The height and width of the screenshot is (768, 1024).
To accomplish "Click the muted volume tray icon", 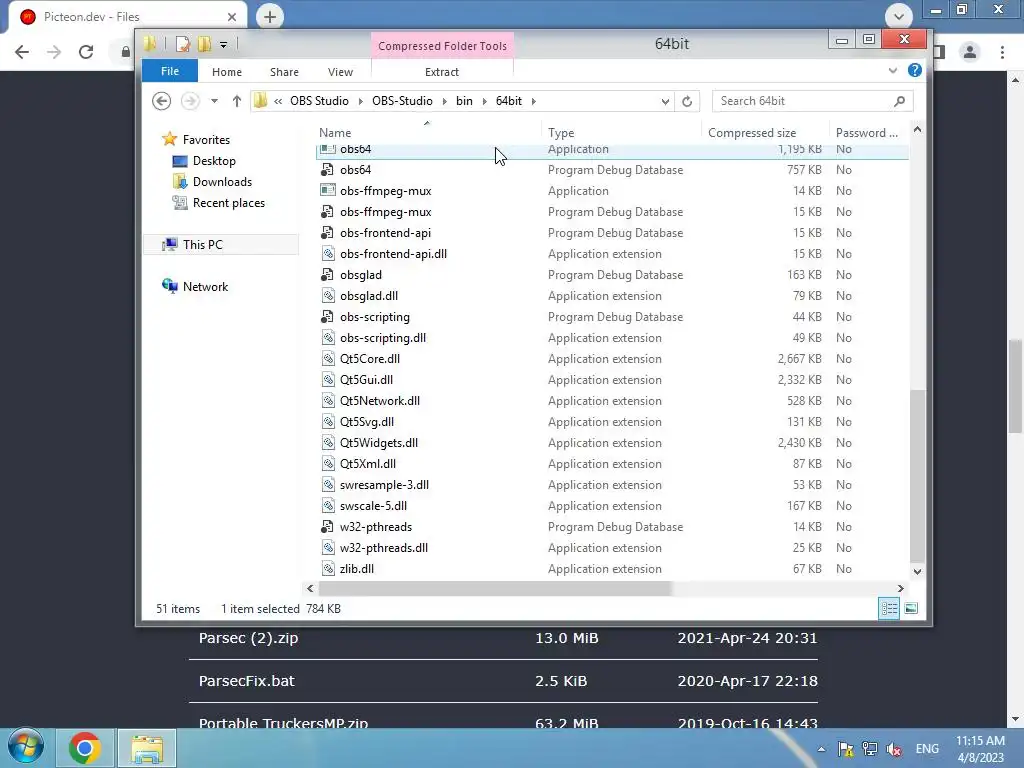I will coord(894,749).
